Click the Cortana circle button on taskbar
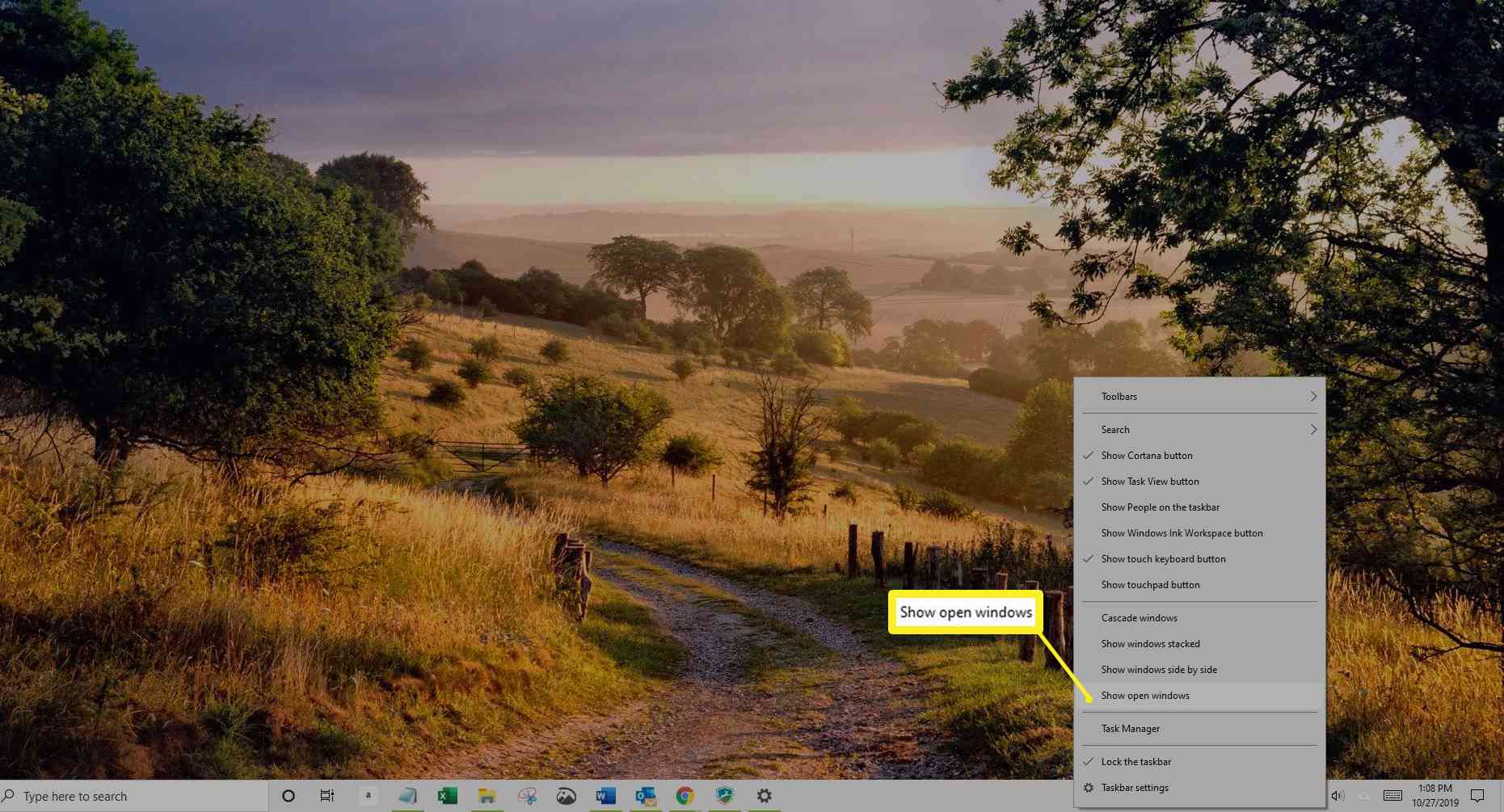Image resolution: width=1504 pixels, height=812 pixels. pos(288,796)
